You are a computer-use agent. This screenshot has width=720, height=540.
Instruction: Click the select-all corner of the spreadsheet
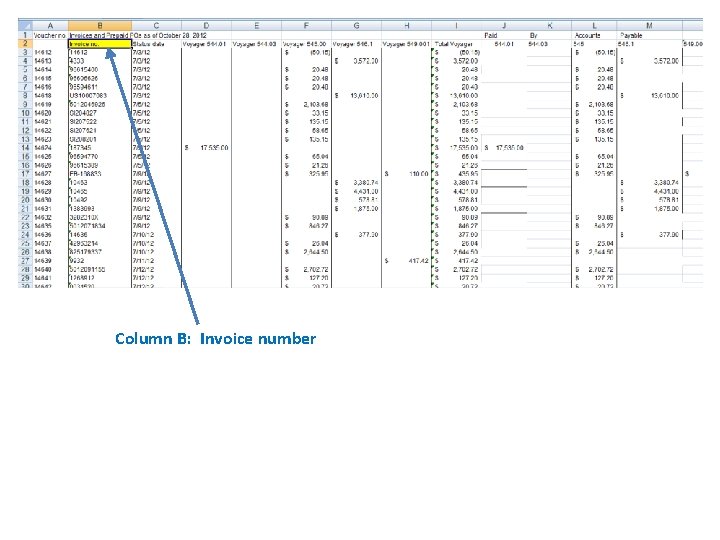point(25,26)
